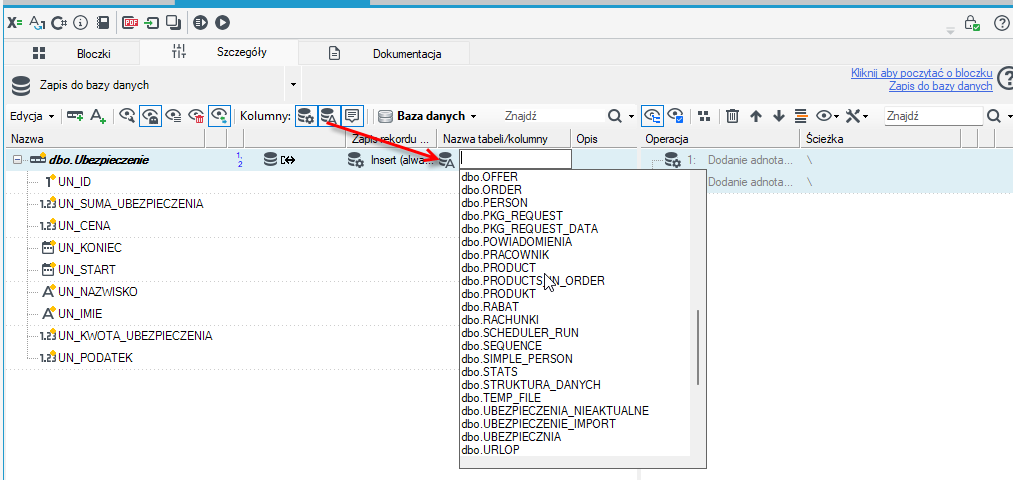
Task: Collapse the dbo.Ubezpieczenie tree node
Action: point(17,160)
